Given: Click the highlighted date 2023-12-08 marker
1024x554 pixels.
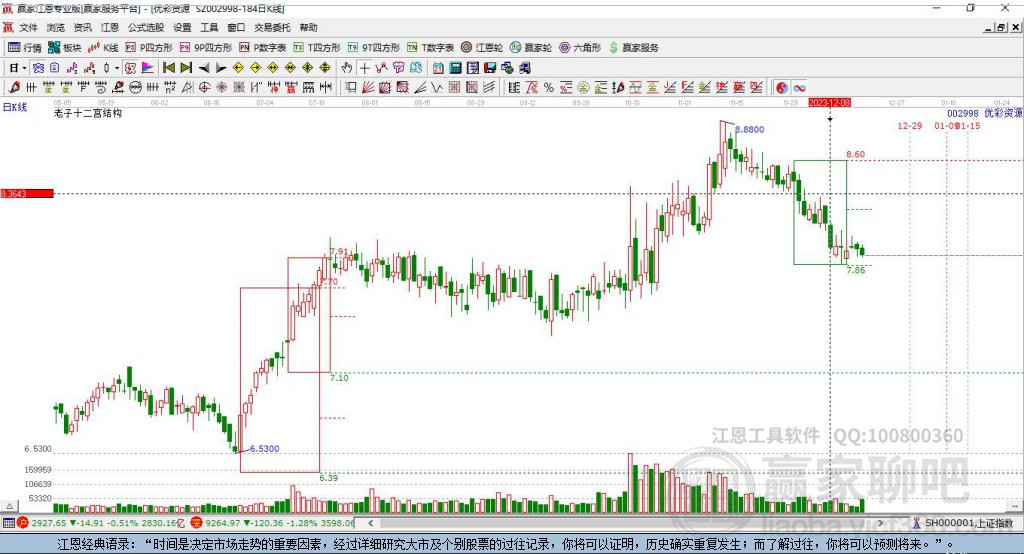Looking at the screenshot, I should (829, 103).
